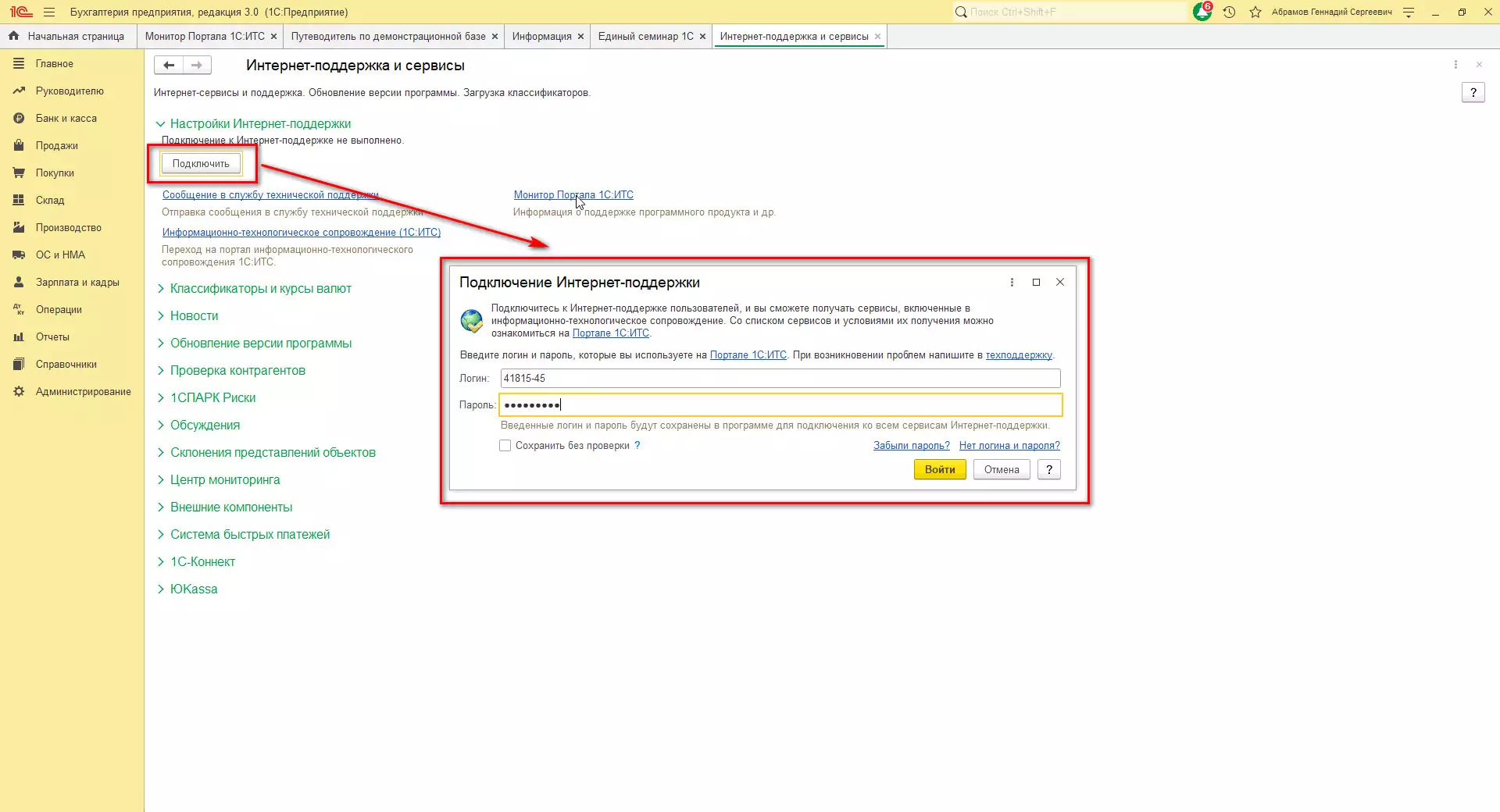Open the Главное section in sidebar

pos(72,64)
